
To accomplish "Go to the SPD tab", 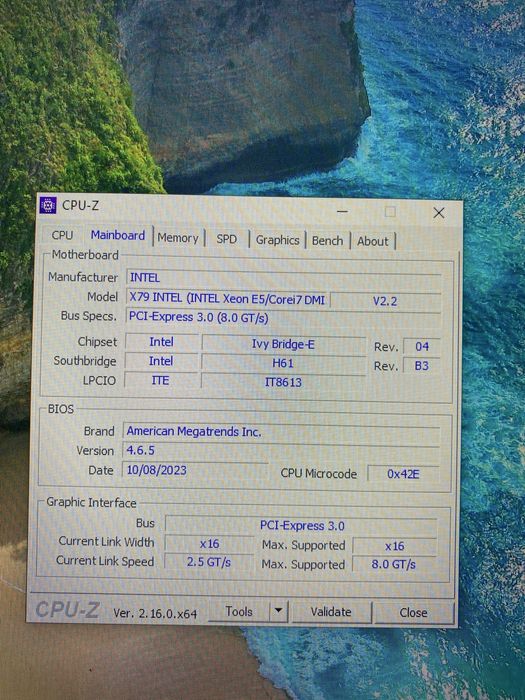I will pyautogui.click(x=226, y=239).
